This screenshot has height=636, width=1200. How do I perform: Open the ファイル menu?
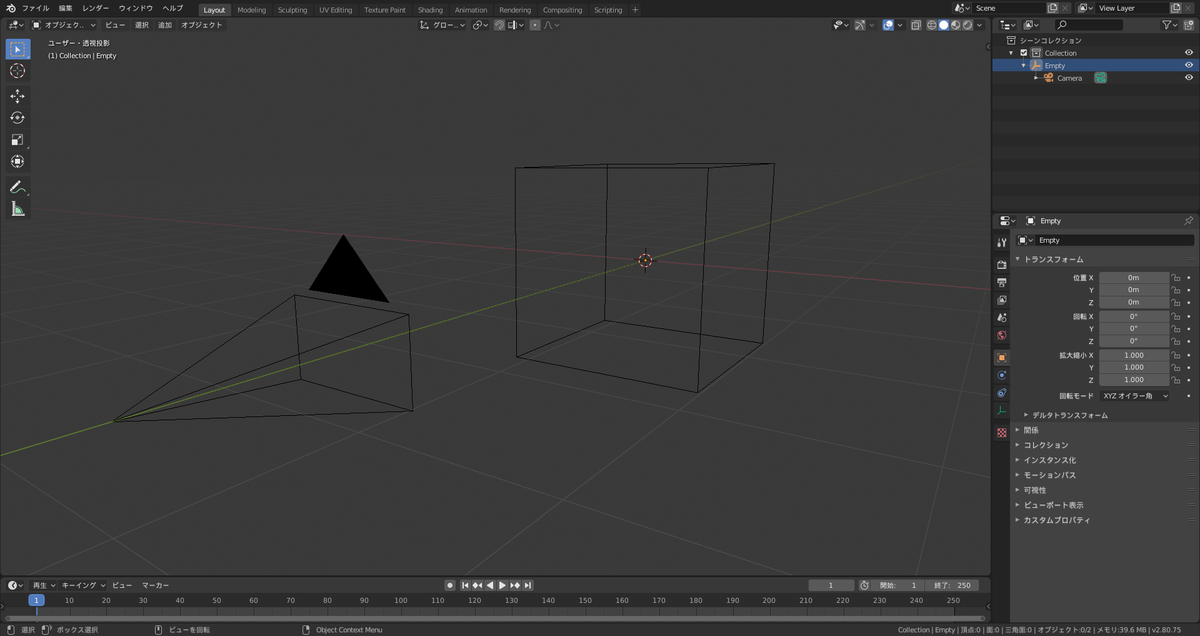(36, 8)
